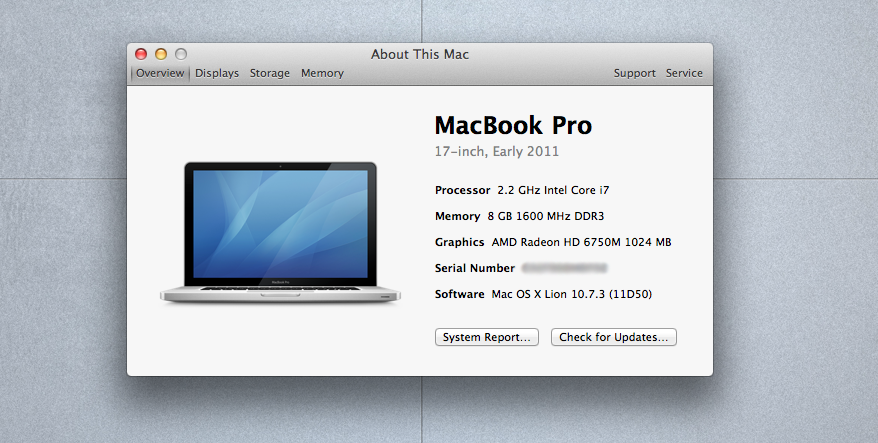Click the 17-inch, Early 2011 subtitle
This screenshot has height=443, width=878.
[x=497, y=151]
